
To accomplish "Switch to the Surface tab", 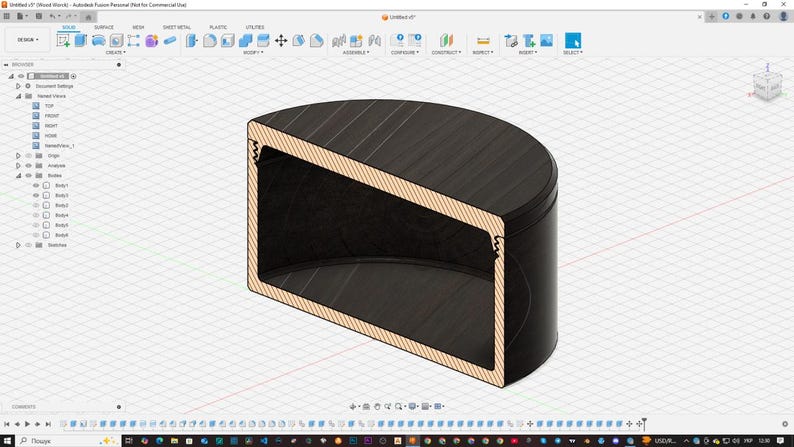I will tap(104, 27).
